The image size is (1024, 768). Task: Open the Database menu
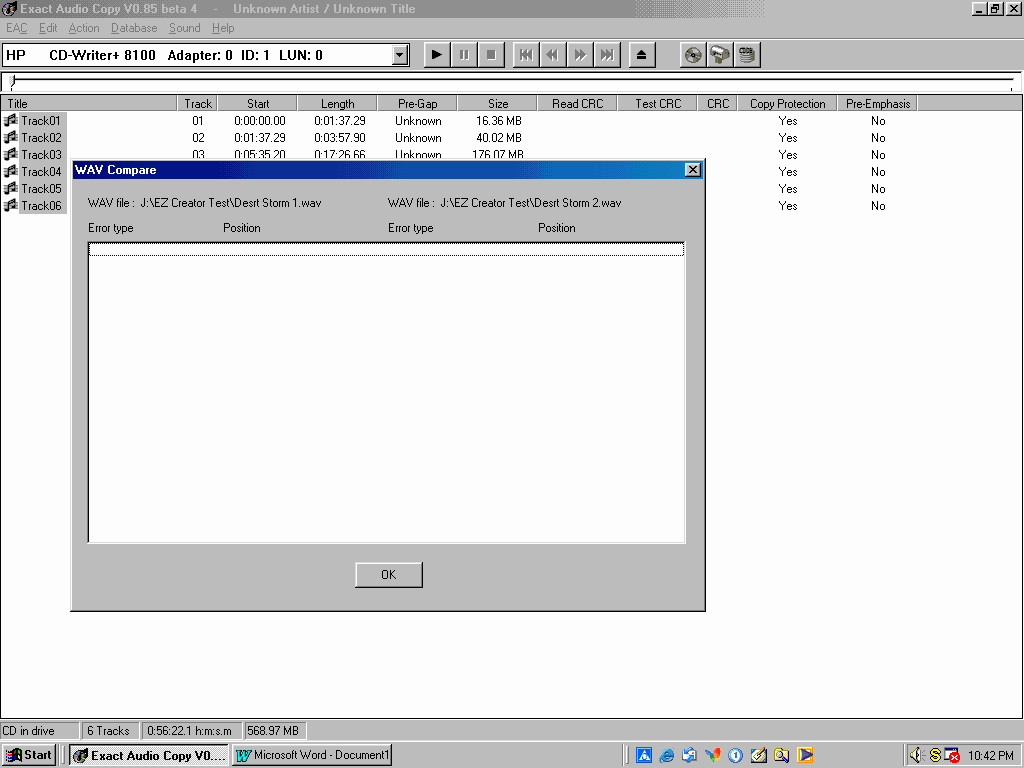pos(134,28)
